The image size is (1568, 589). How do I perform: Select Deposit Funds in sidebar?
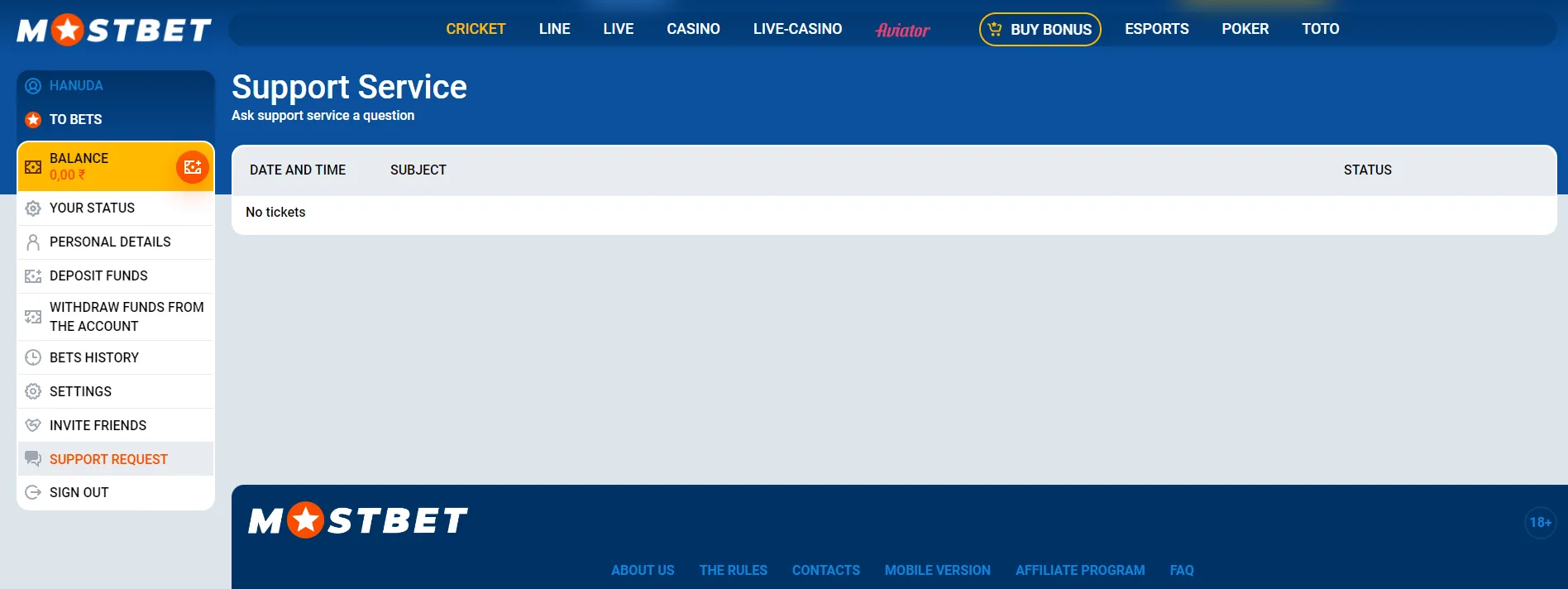[116, 276]
